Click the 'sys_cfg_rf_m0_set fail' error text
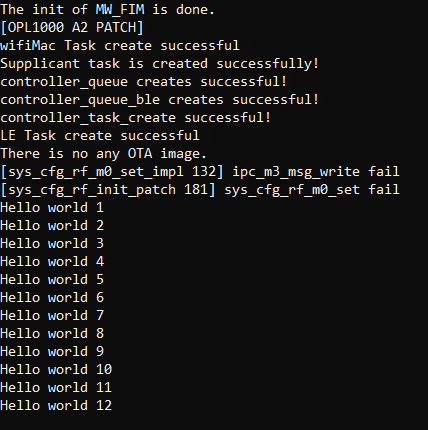428x430 pixels. click(x=312, y=189)
